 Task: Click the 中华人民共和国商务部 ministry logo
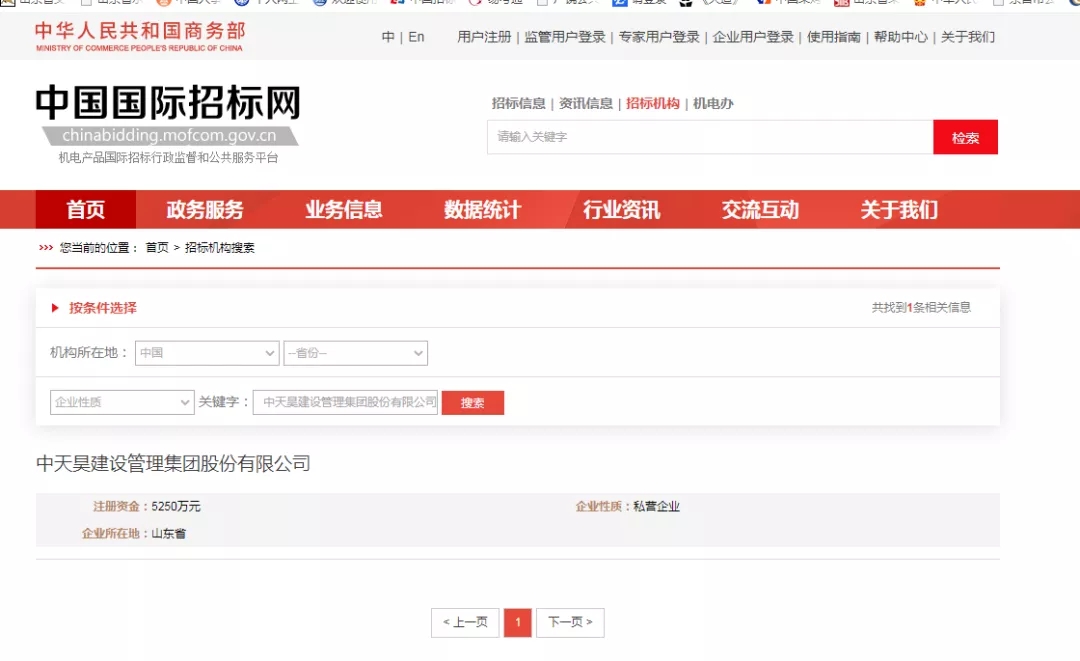point(140,36)
